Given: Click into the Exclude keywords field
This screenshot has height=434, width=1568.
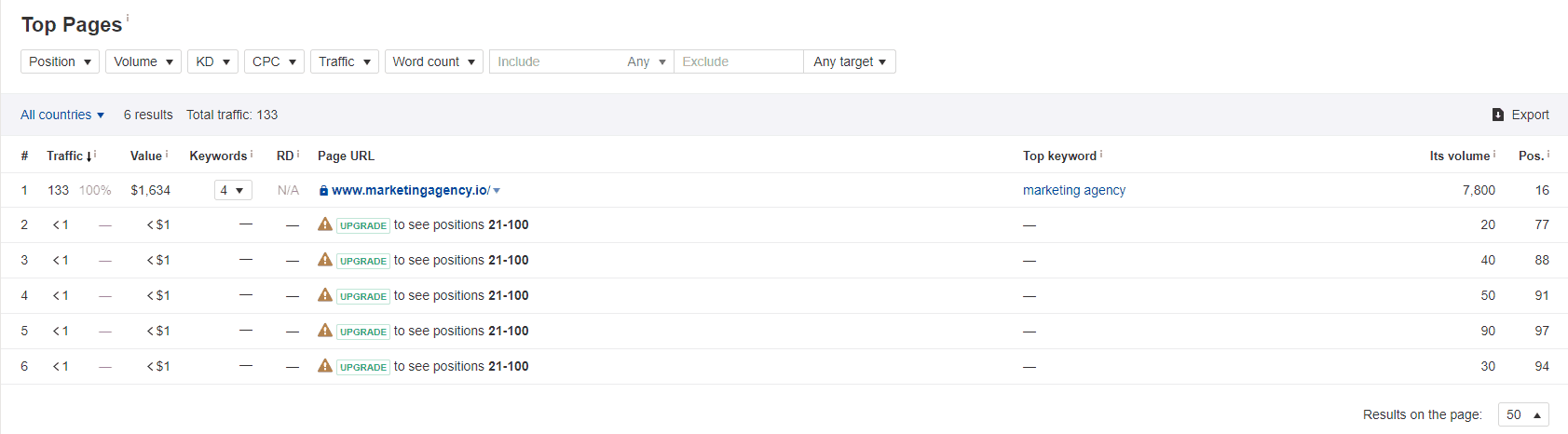Looking at the screenshot, I should click(738, 61).
